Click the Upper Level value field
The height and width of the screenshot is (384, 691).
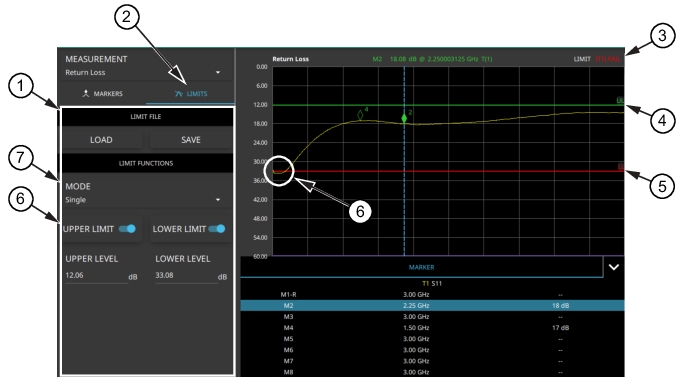[x=96, y=276]
